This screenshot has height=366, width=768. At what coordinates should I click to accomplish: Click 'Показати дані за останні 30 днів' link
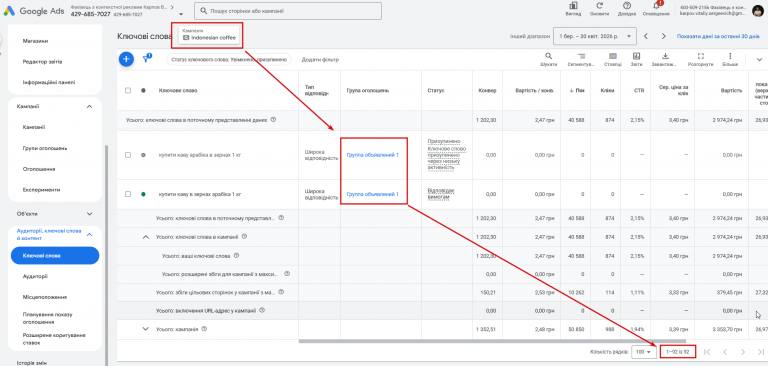[718, 36]
